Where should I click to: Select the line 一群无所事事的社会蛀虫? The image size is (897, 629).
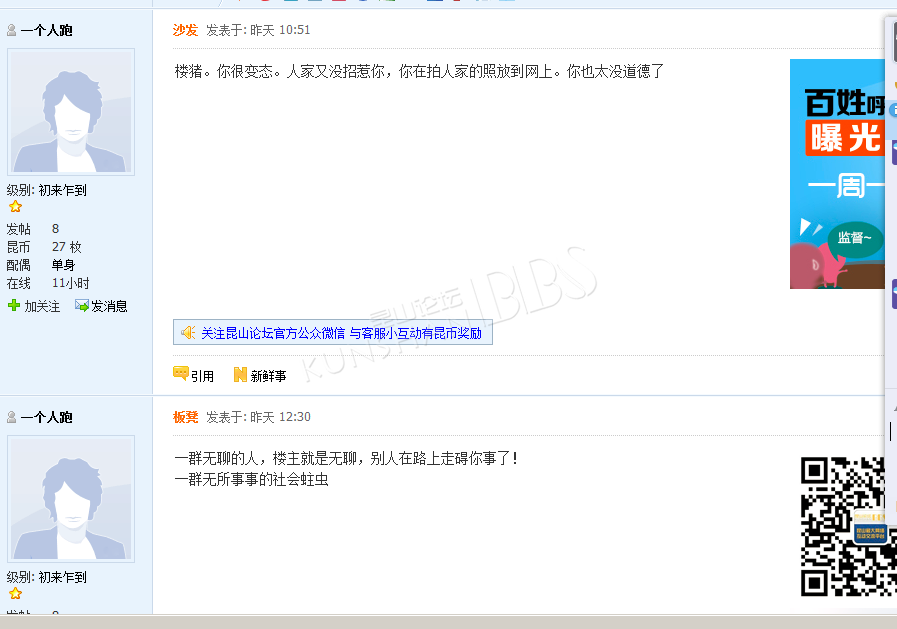point(251,479)
